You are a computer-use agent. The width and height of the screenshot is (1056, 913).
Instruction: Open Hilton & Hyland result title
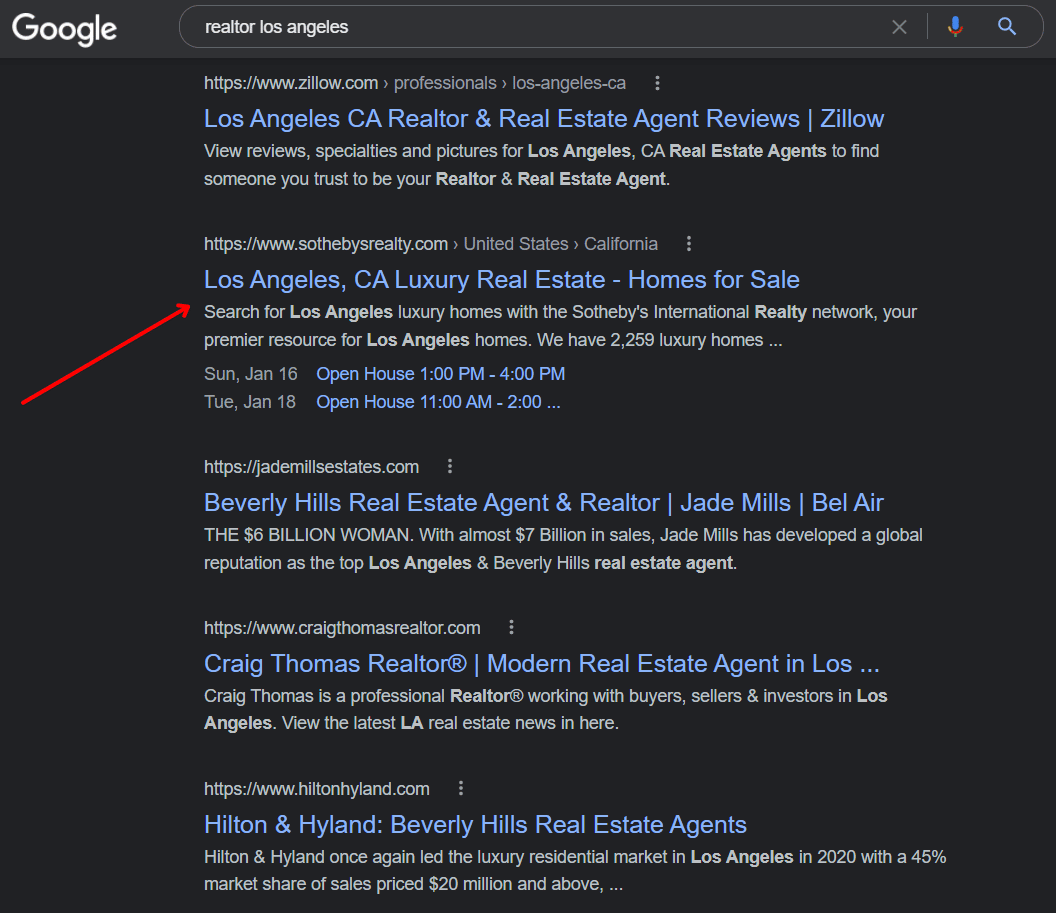[475, 824]
